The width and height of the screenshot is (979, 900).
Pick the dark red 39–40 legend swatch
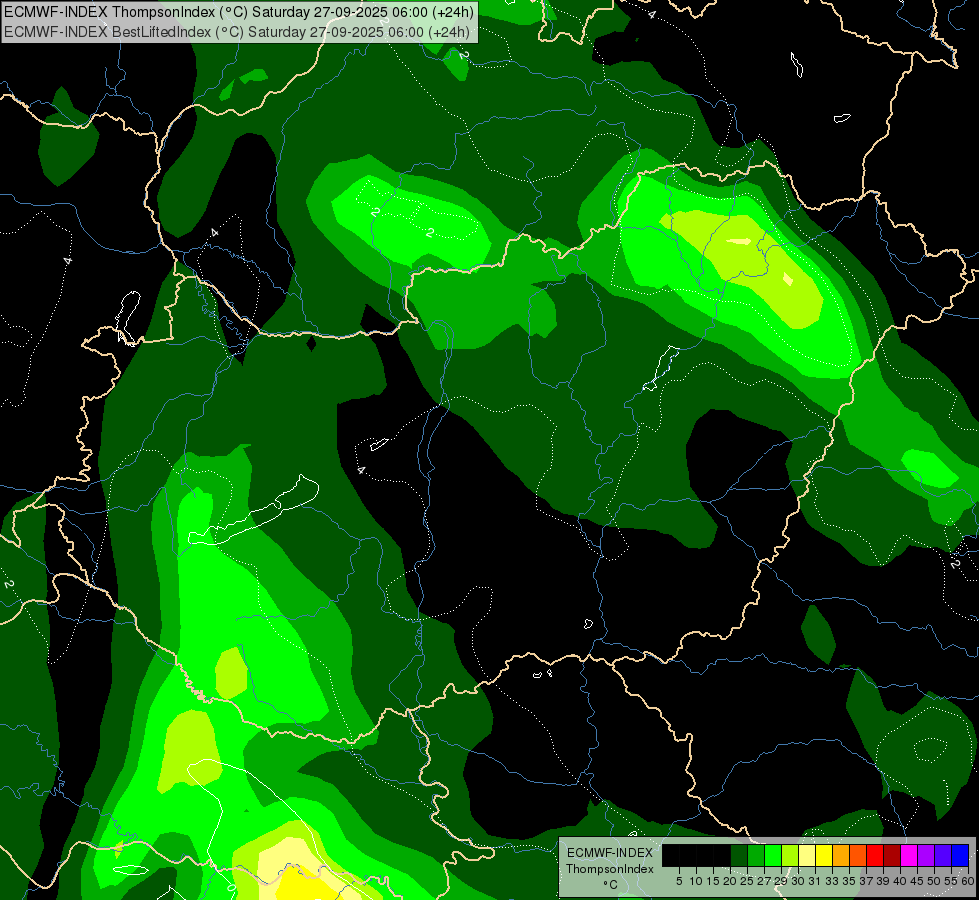[x=892, y=855]
